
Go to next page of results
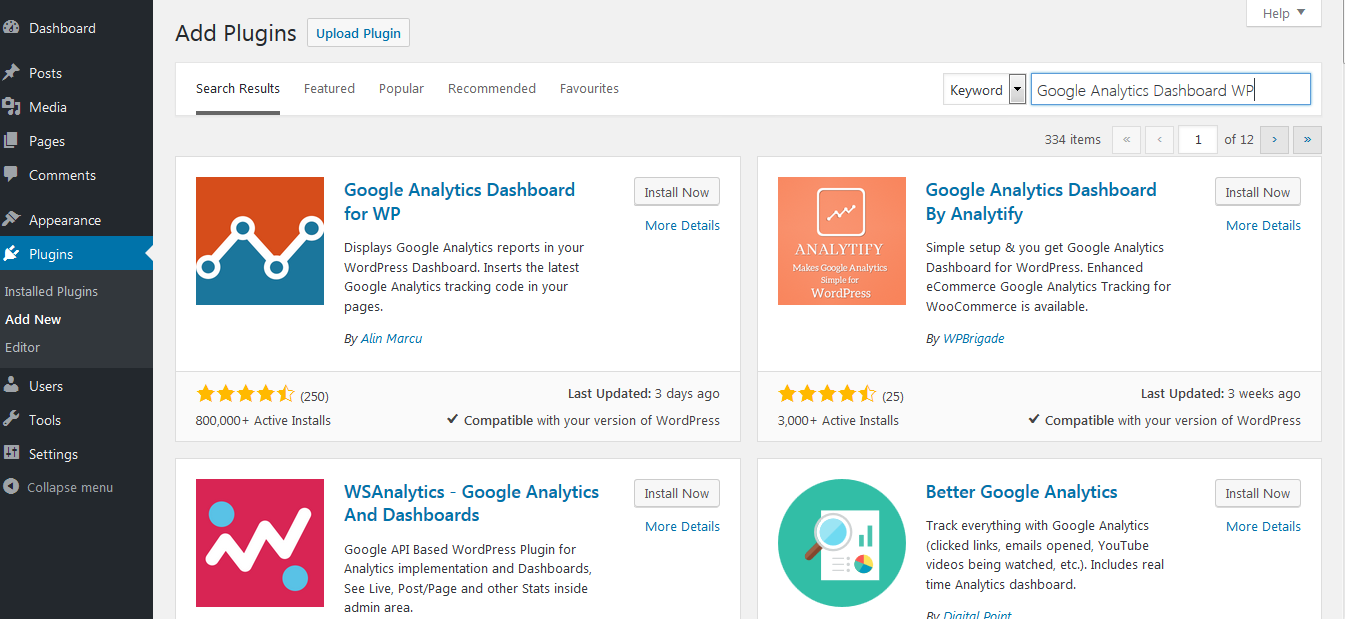point(1274,139)
